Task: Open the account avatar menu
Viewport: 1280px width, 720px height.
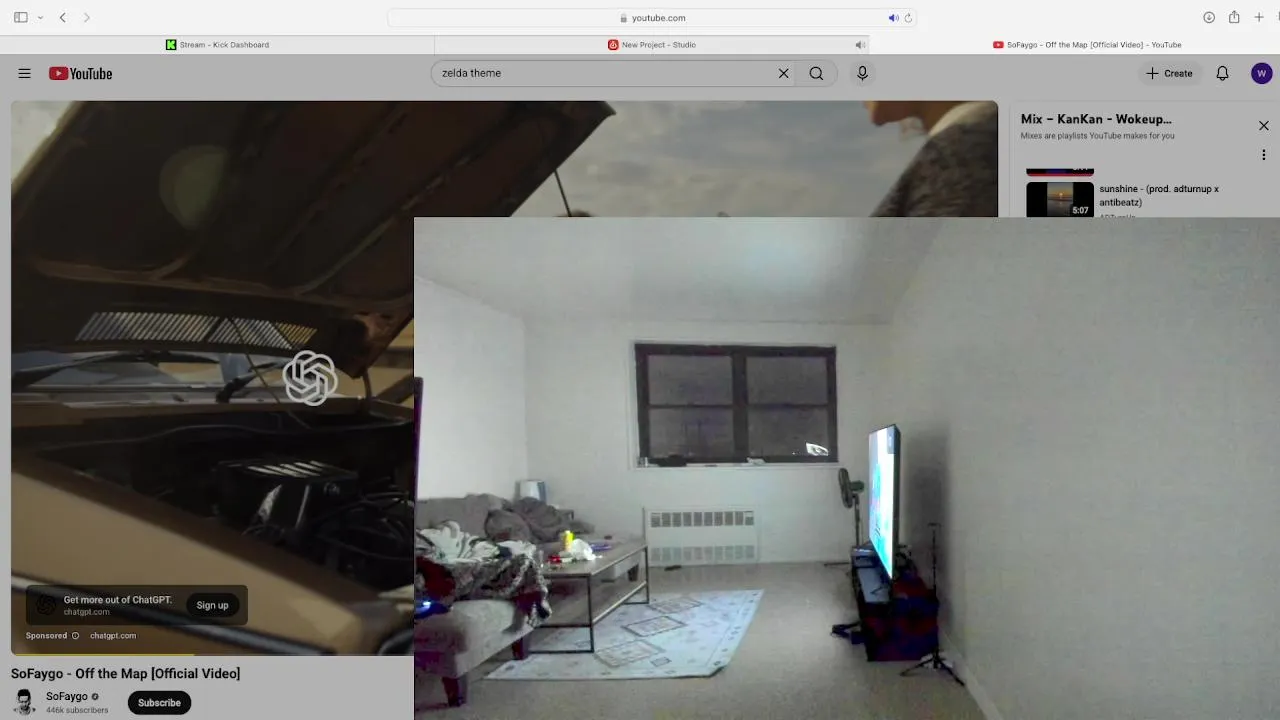Action: [1262, 73]
